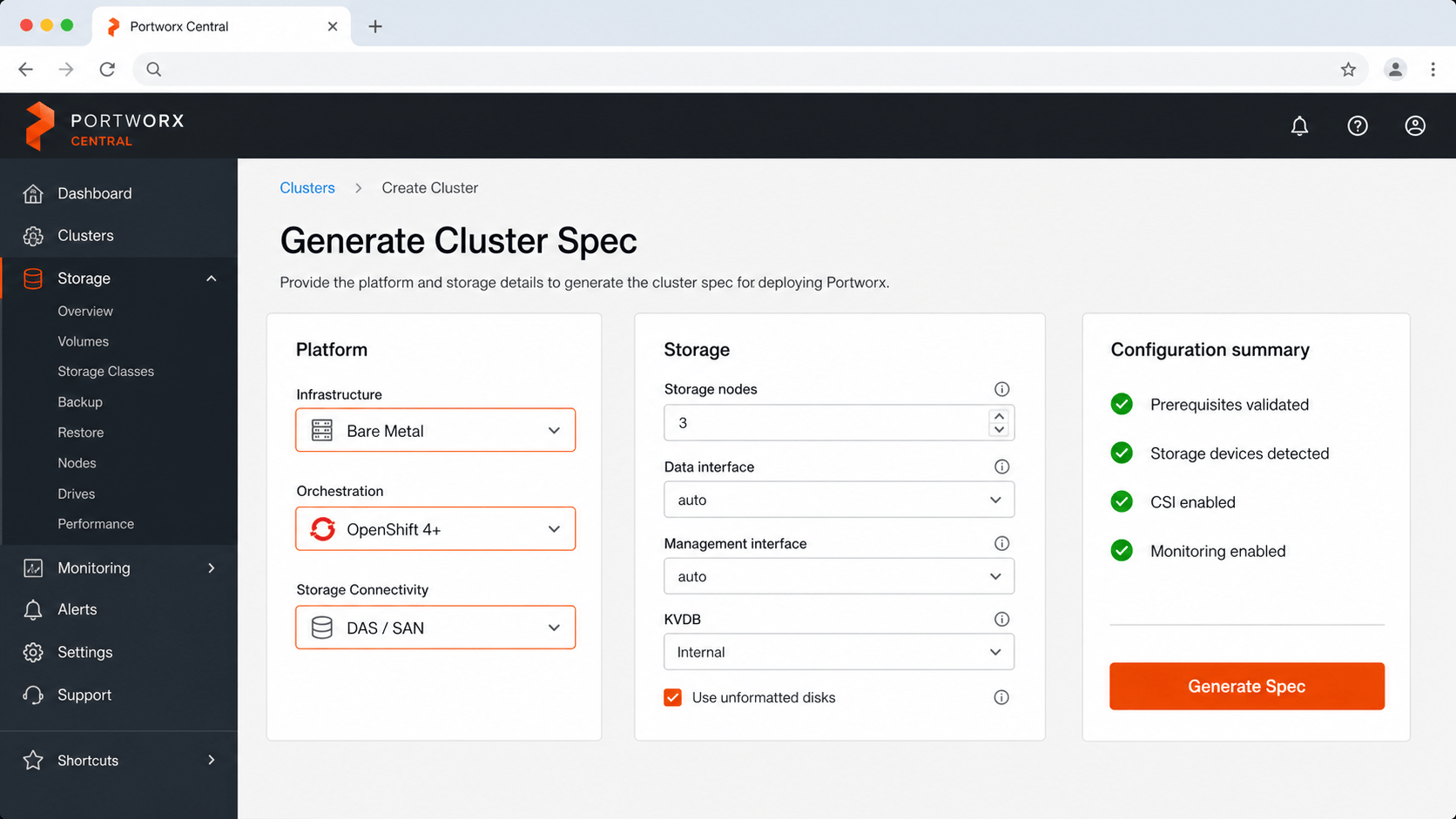Click the Create Cluster breadcrumb text
Screen dimensions: 1456x819
tap(430, 188)
